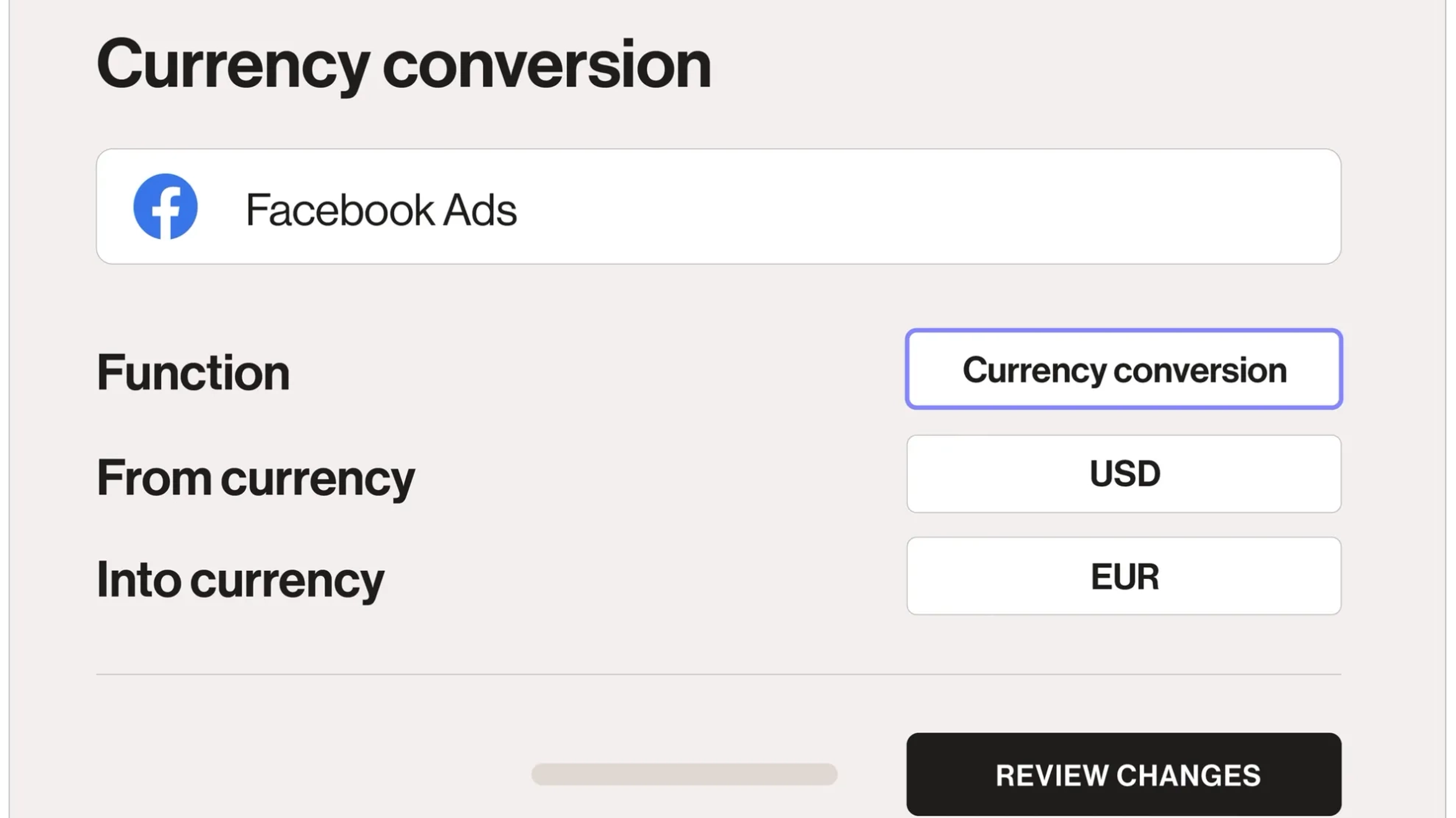
Task: Click the word Ads in the source name
Action: click(x=479, y=209)
